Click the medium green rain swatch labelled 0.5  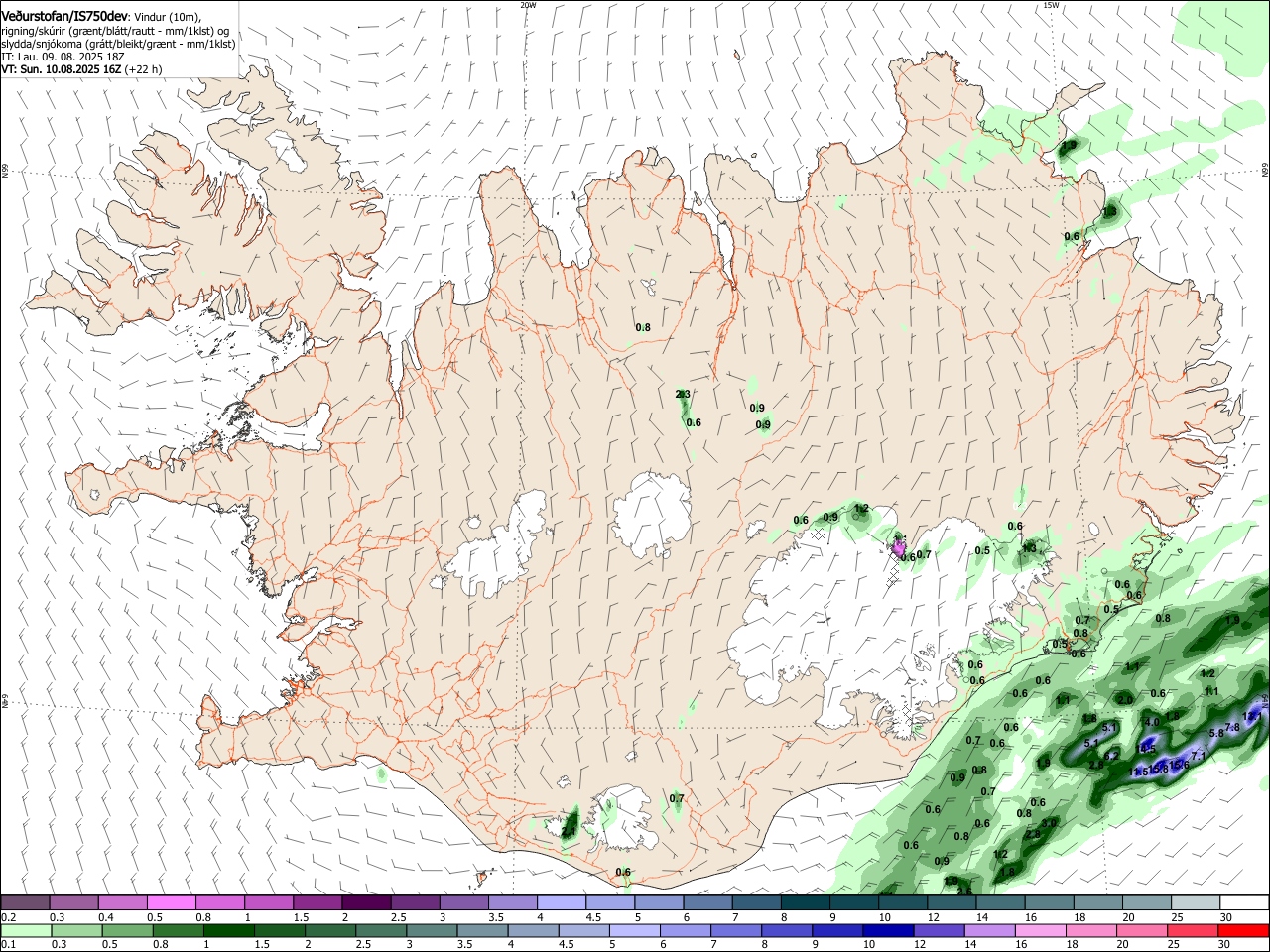127,931
